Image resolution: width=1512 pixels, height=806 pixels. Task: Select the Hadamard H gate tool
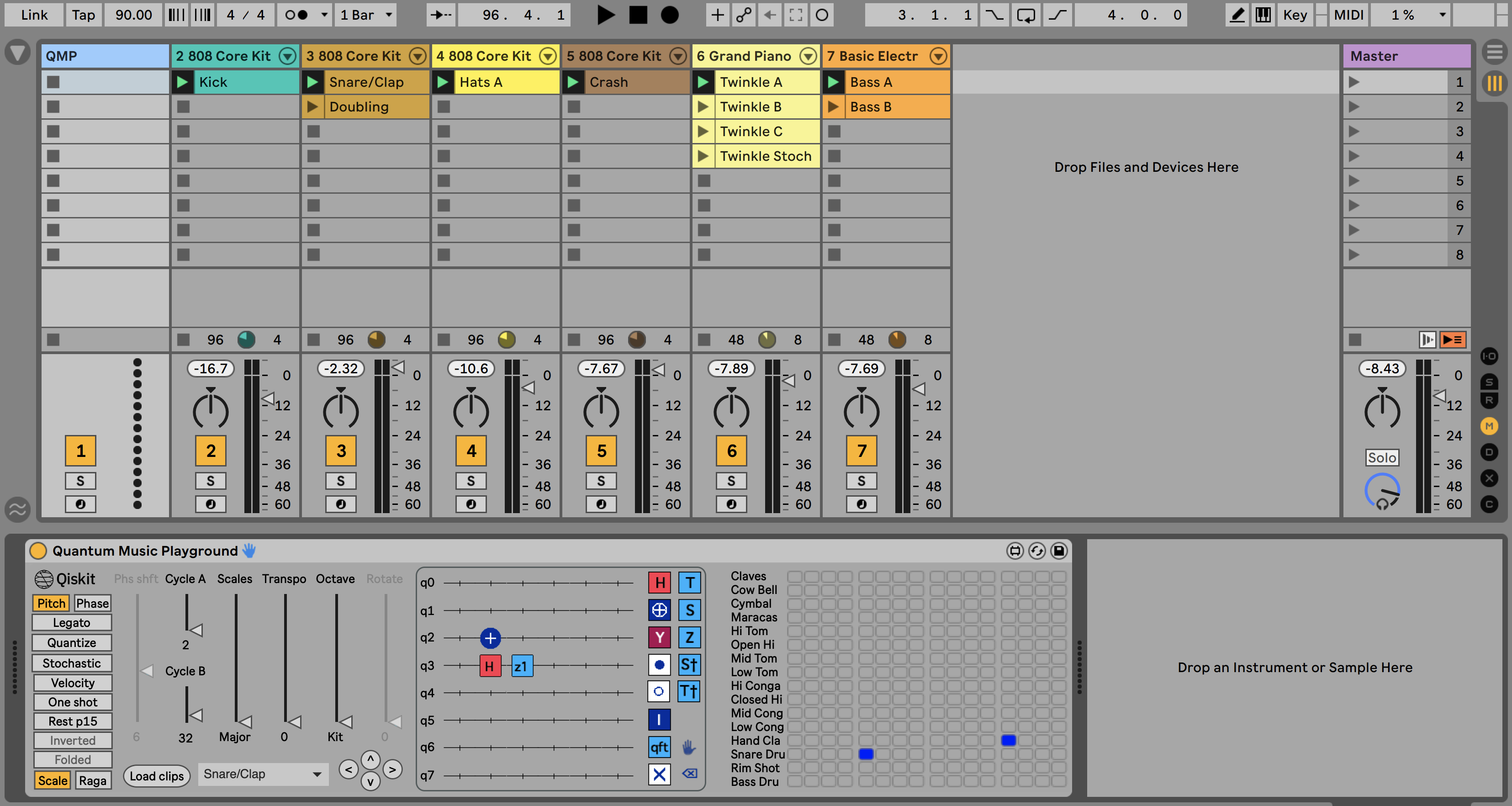coord(659,582)
